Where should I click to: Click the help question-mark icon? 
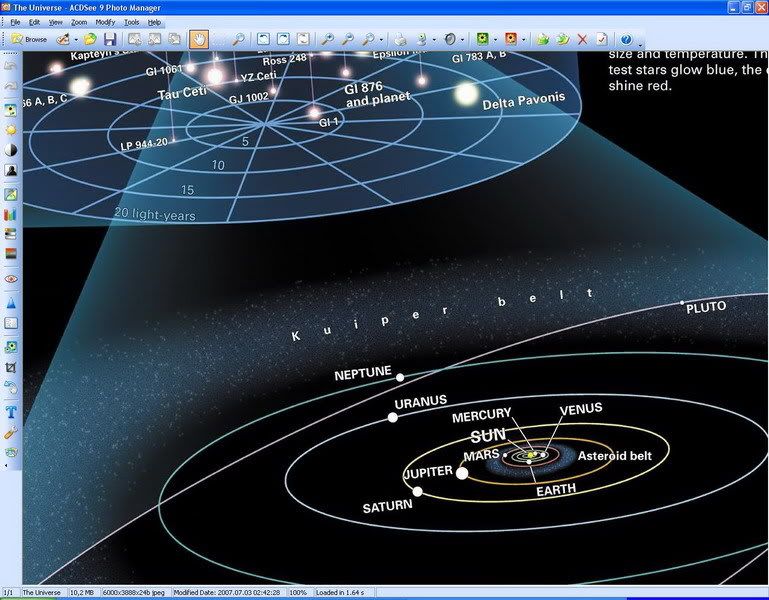(x=626, y=39)
